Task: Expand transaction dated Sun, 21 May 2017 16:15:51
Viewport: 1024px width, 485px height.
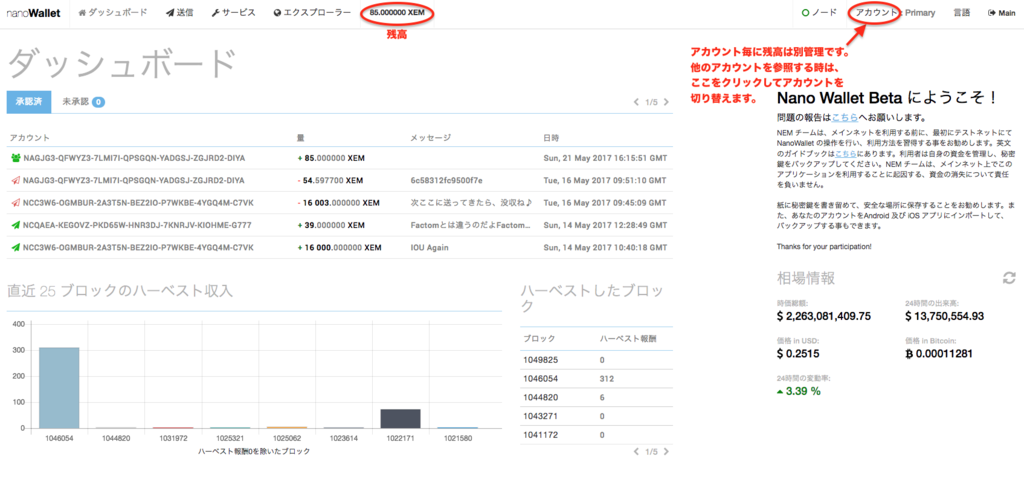Action: pyautogui.click(x=340, y=158)
